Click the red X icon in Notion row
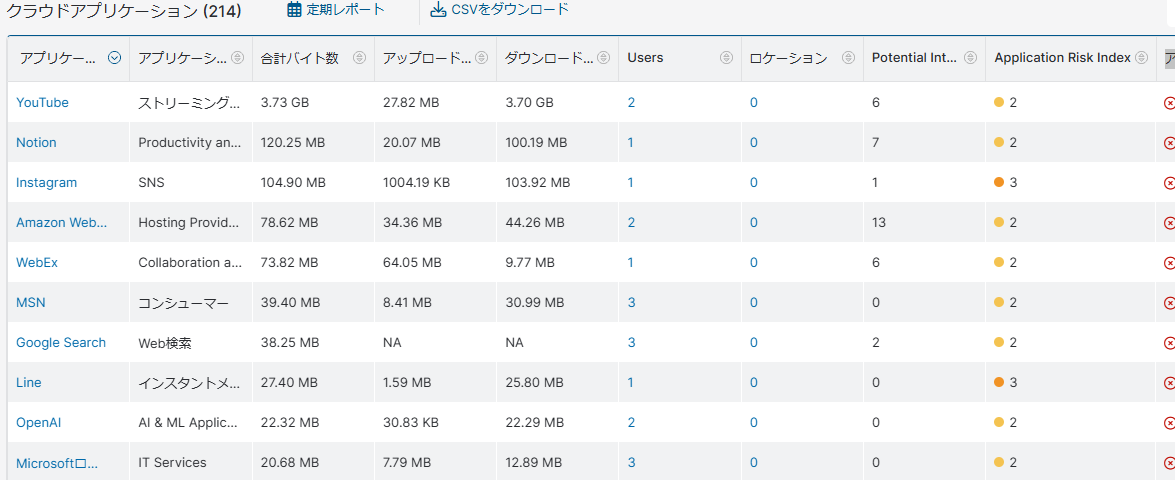The image size is (1175, 480). click(1169, 143)
